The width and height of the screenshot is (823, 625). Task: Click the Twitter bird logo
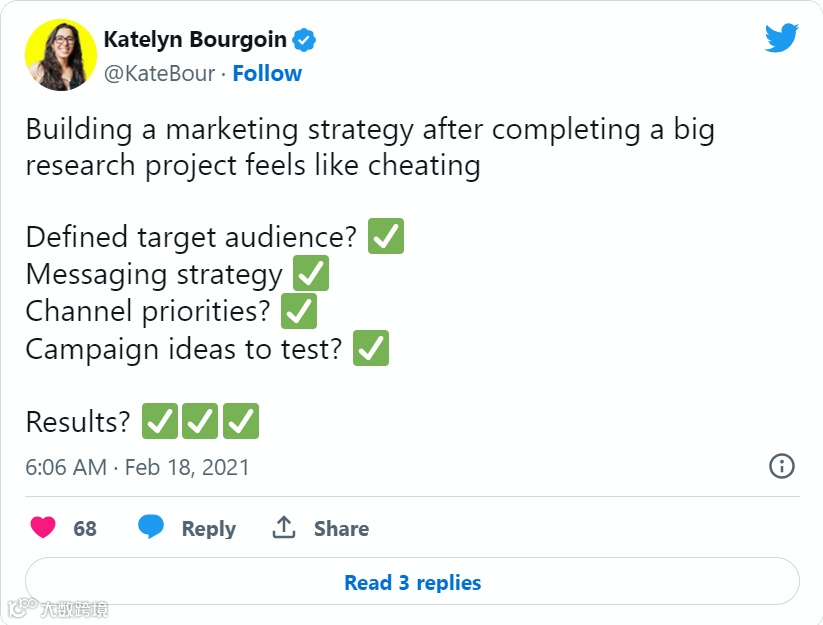(x=782, y=39)
